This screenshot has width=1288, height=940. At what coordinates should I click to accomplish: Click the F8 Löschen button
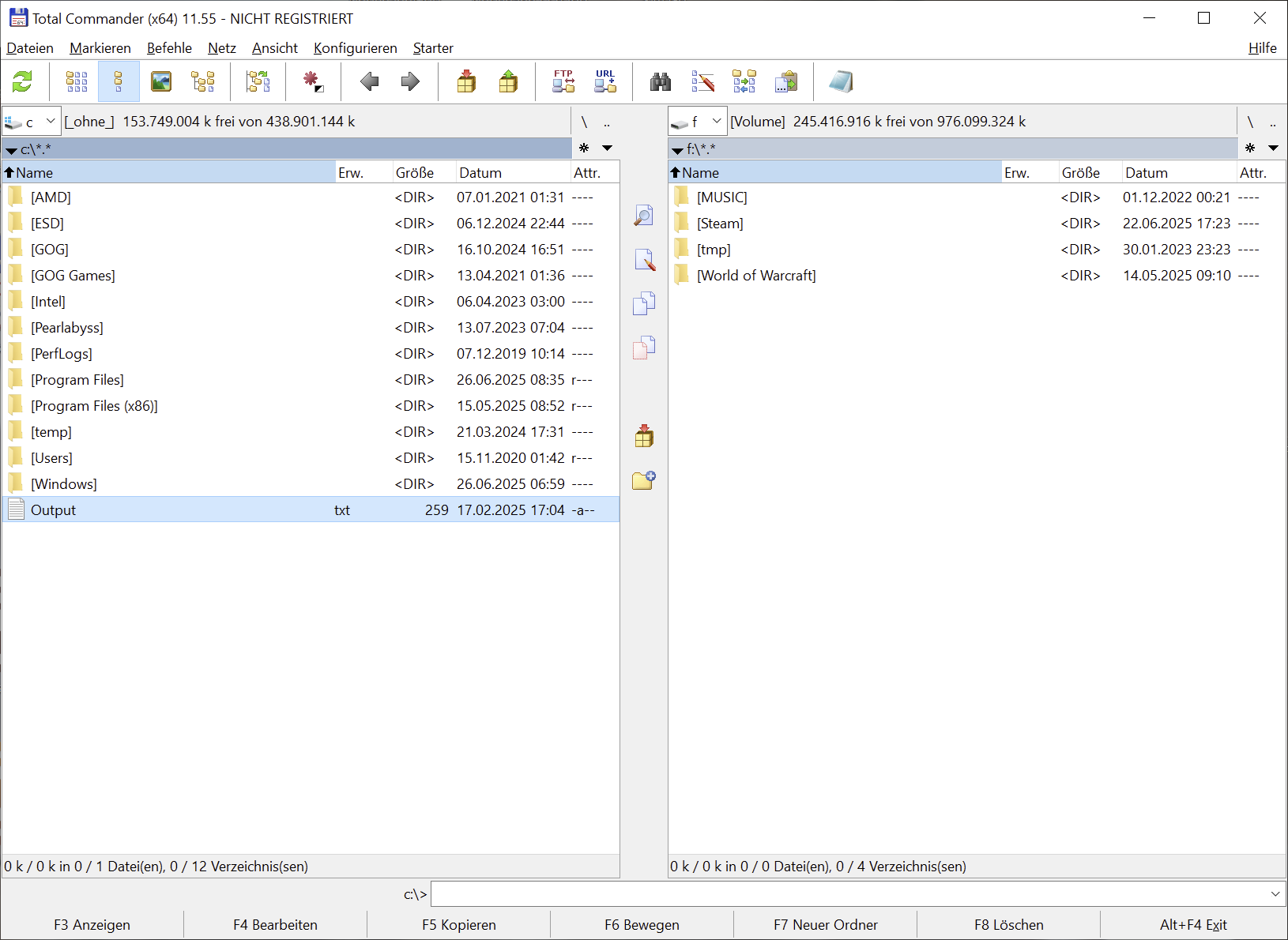tap(1009, 925)
